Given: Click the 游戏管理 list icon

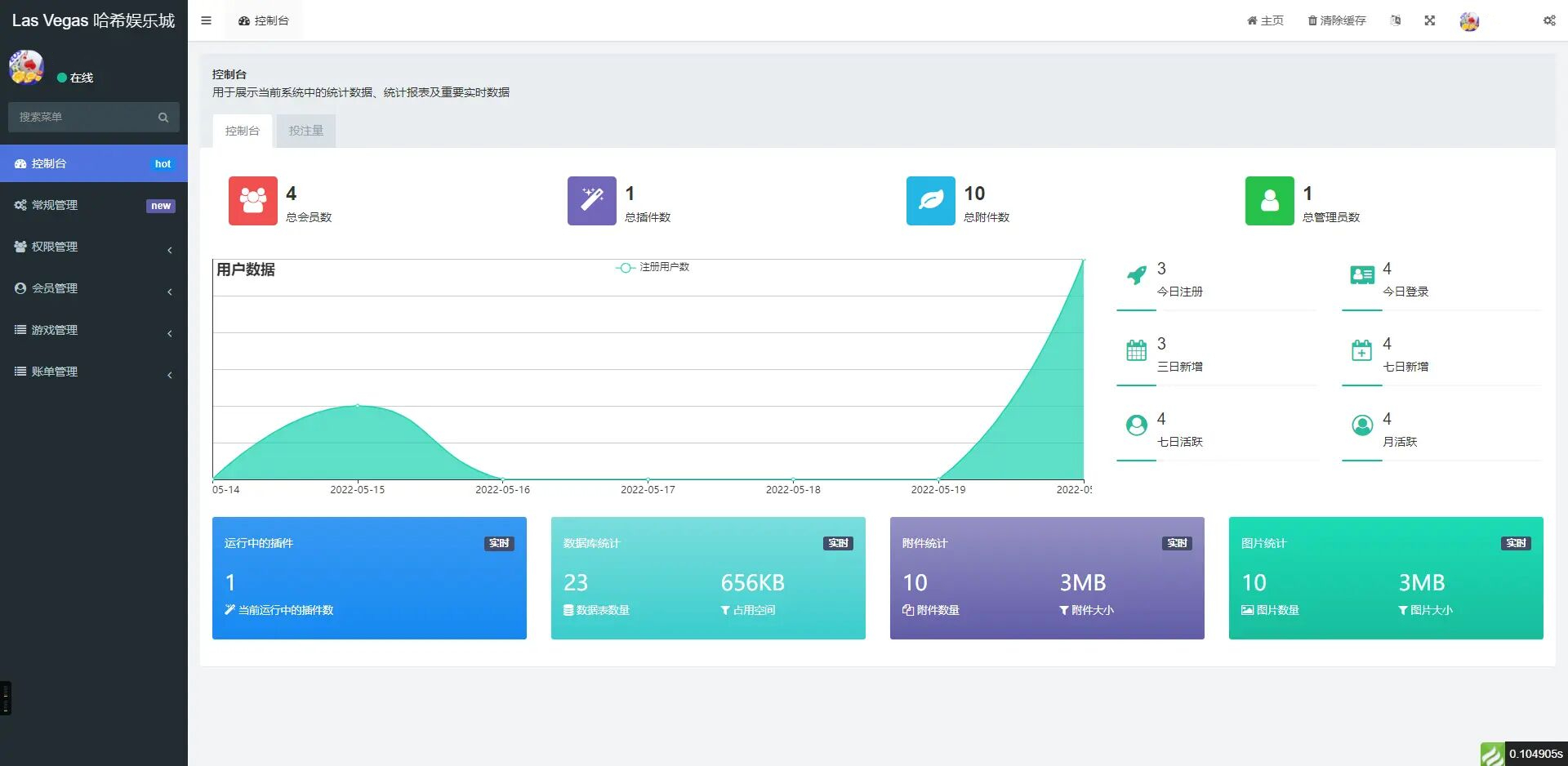Looking at the screenshot, I should tap(20, 330).
